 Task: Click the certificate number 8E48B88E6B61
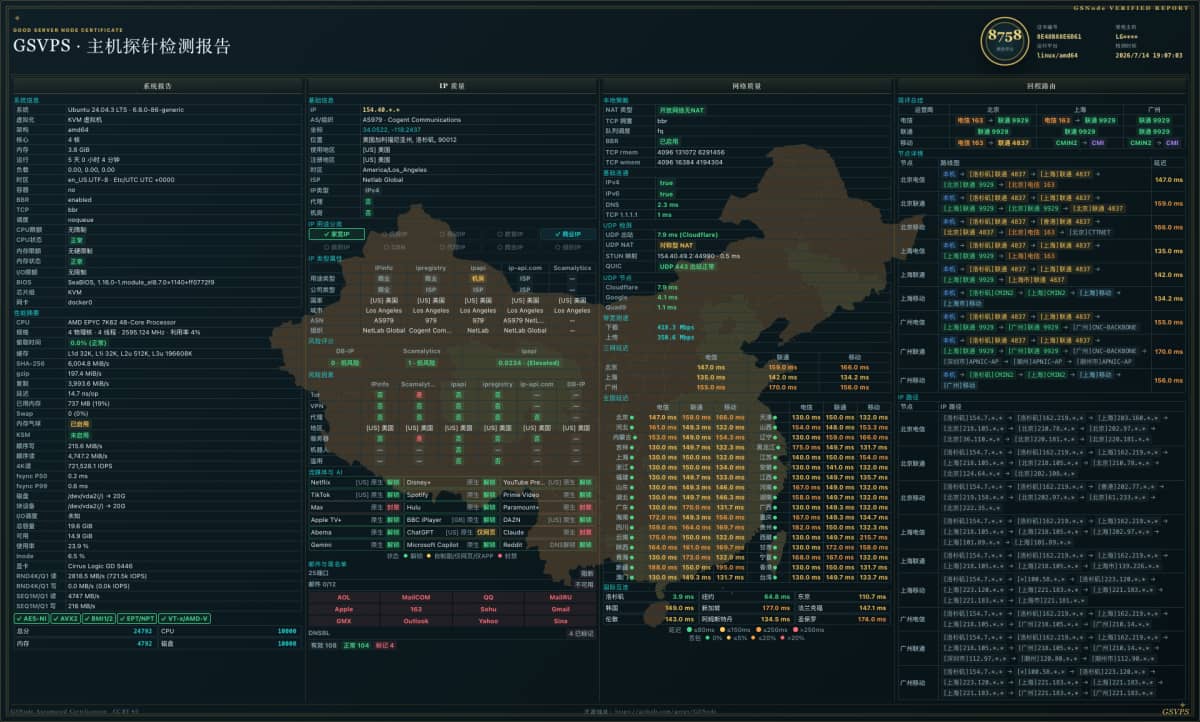[x=1057, y=35]
